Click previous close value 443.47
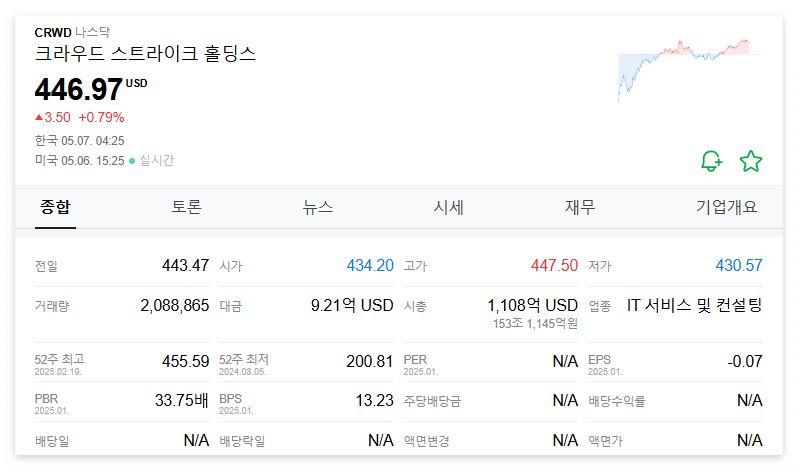 point(185,266)
